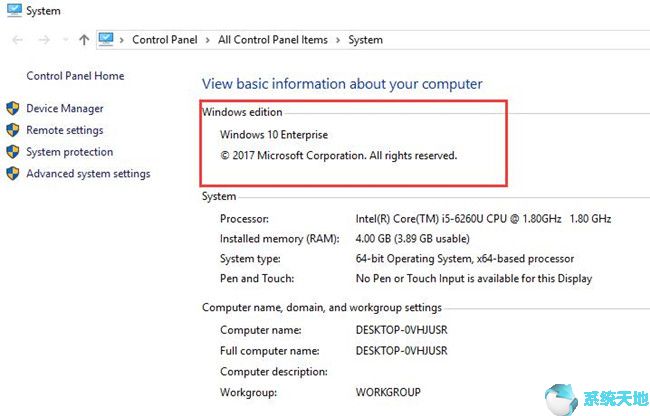Select the System breadcrumb in address bar

pos(365,40)
